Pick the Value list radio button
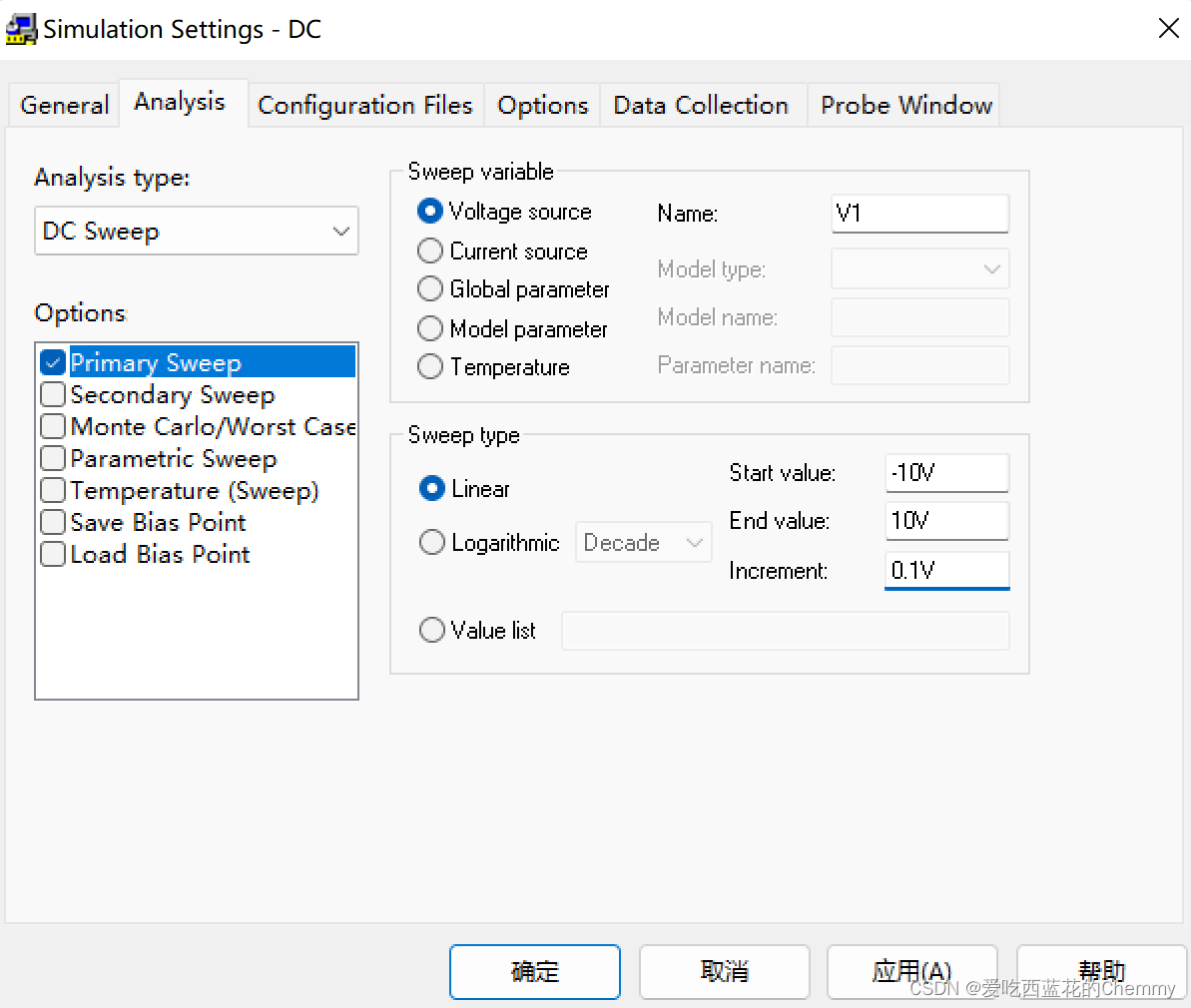The image size is (1191, 1008). point(432,630)
